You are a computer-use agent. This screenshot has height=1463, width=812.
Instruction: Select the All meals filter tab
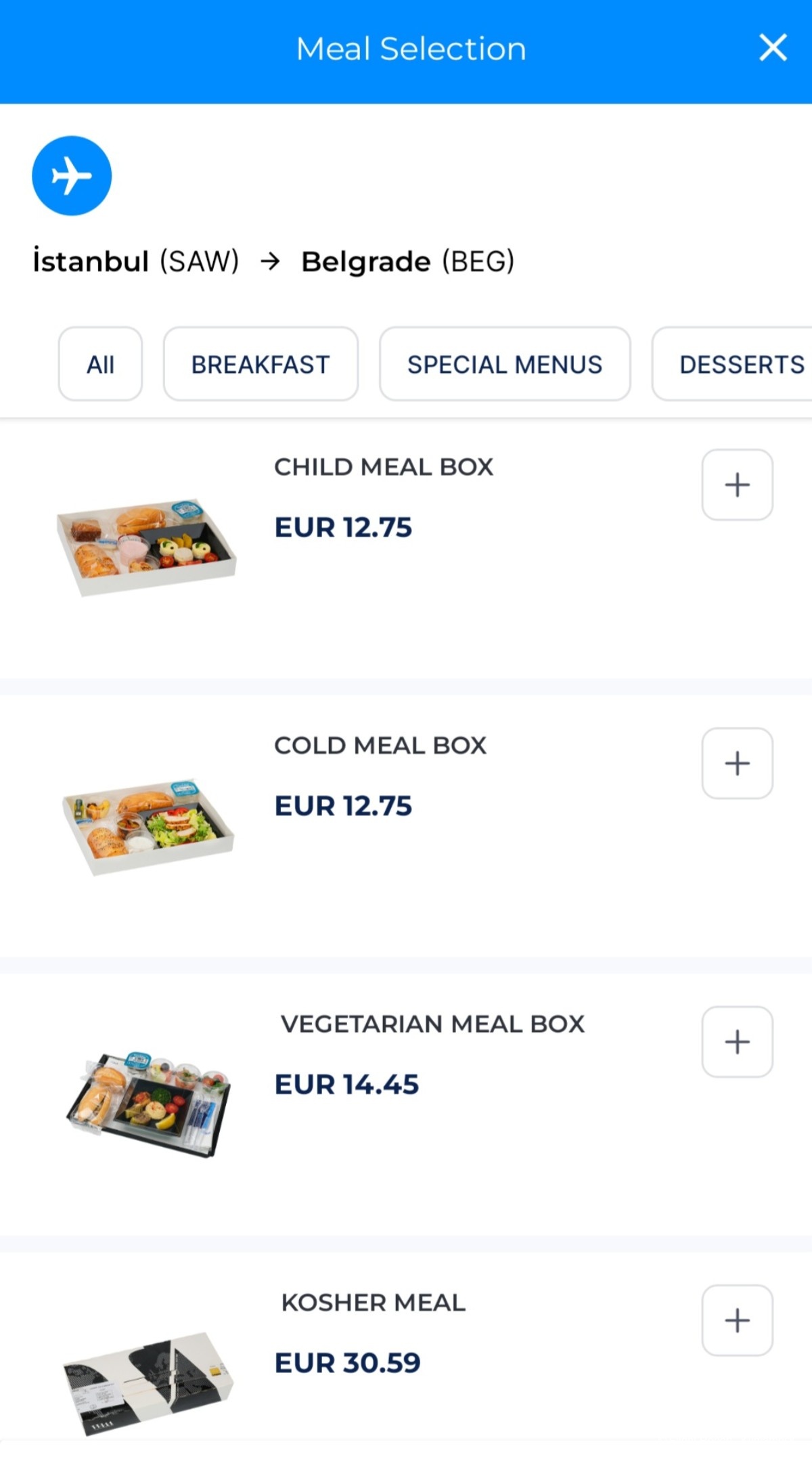(100, 365)
